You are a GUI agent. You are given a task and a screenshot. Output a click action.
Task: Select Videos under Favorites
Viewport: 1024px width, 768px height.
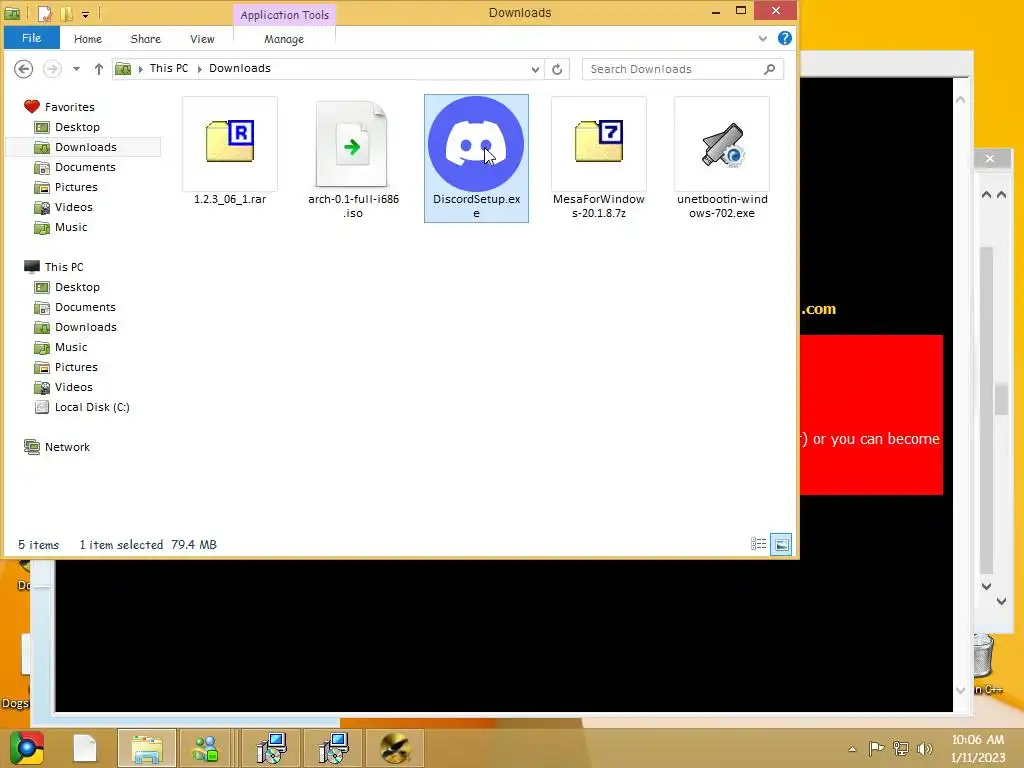[73, 207]
